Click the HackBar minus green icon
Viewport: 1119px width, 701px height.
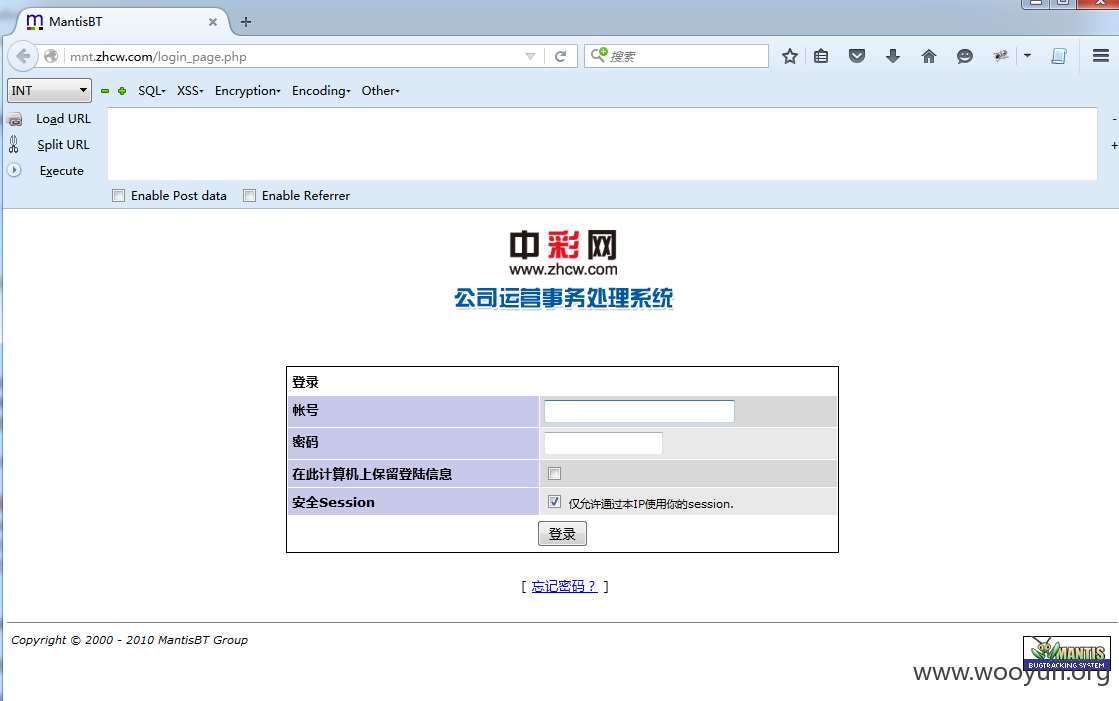click(105, 91)
